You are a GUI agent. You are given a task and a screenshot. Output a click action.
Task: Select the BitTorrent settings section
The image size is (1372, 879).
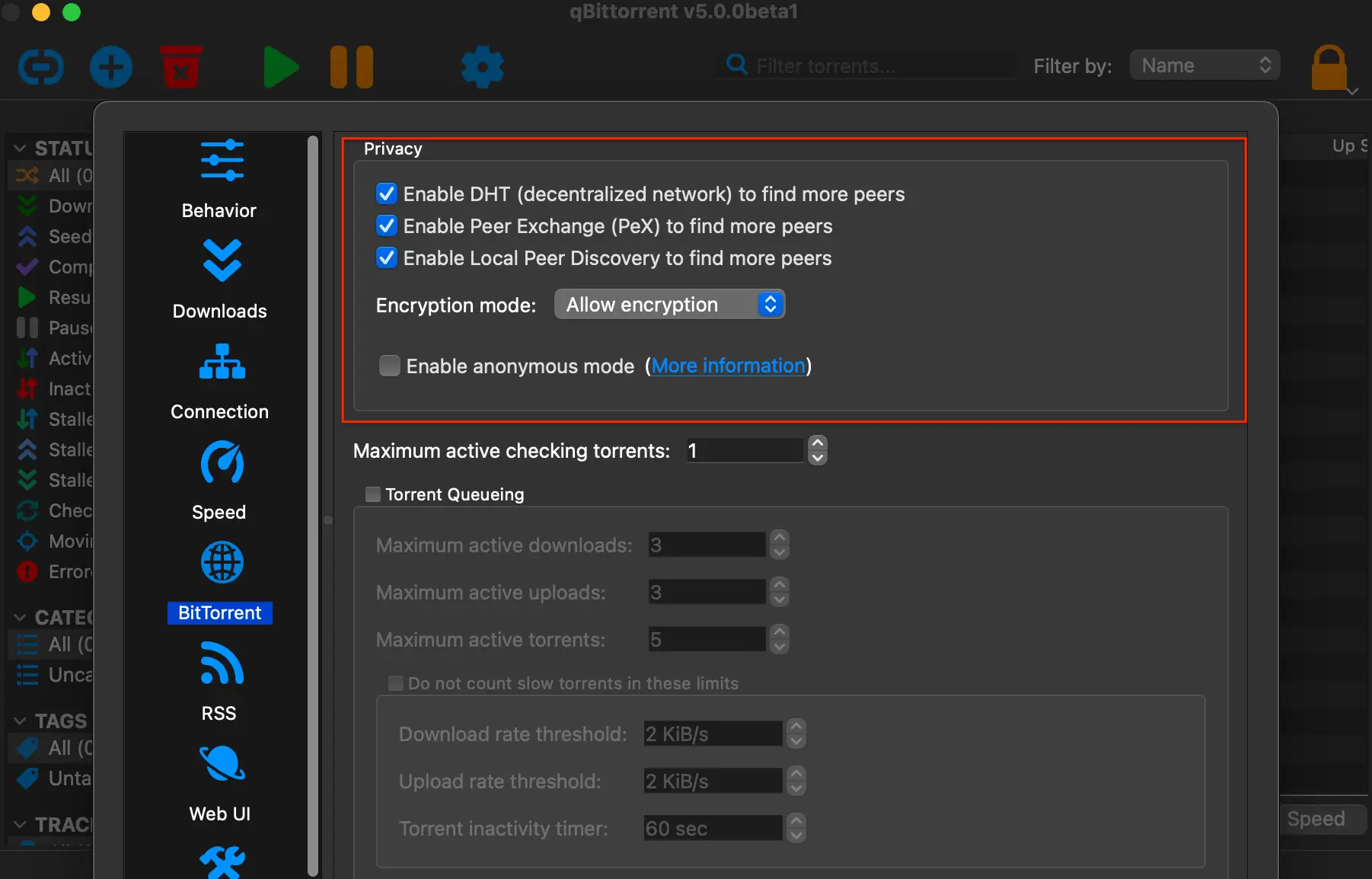click(x=219, y=583)
